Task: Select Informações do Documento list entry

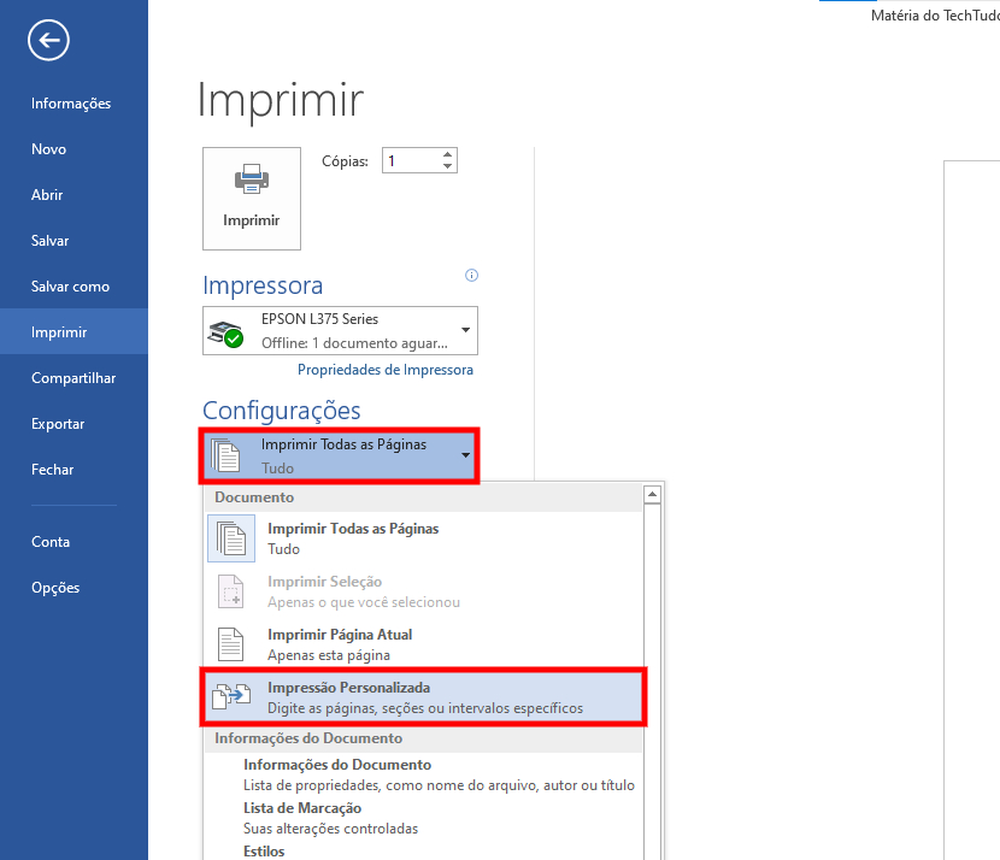Action: (337, 765)
